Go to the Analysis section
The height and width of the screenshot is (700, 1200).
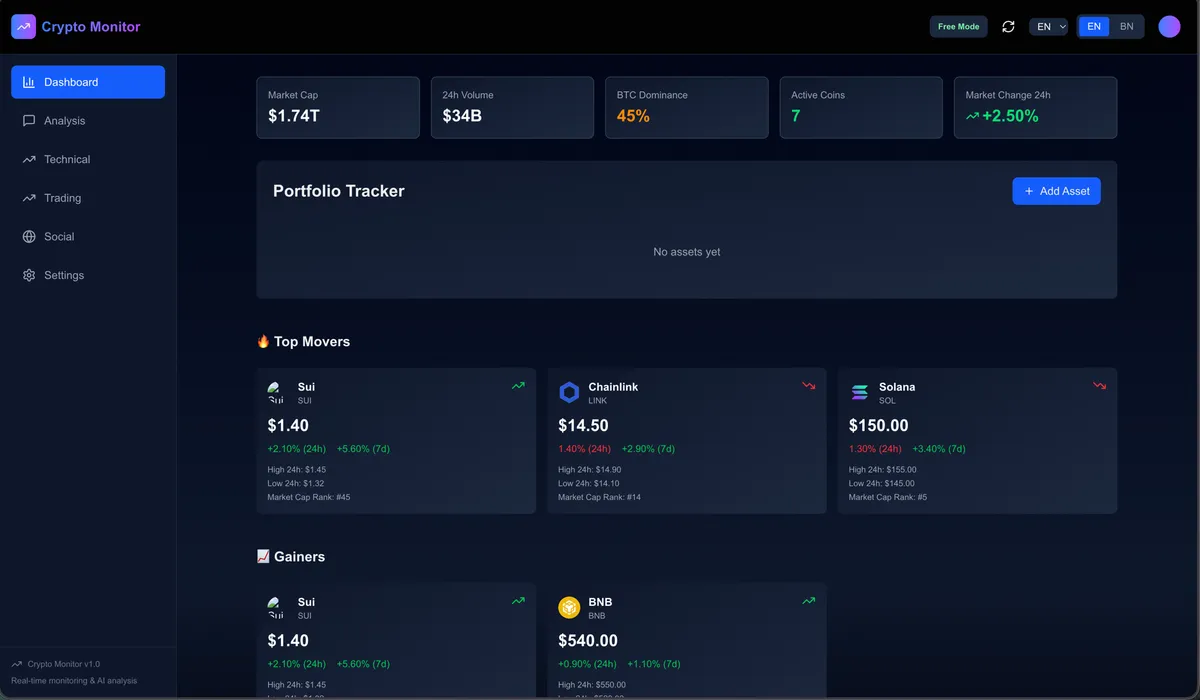(88, 121)
